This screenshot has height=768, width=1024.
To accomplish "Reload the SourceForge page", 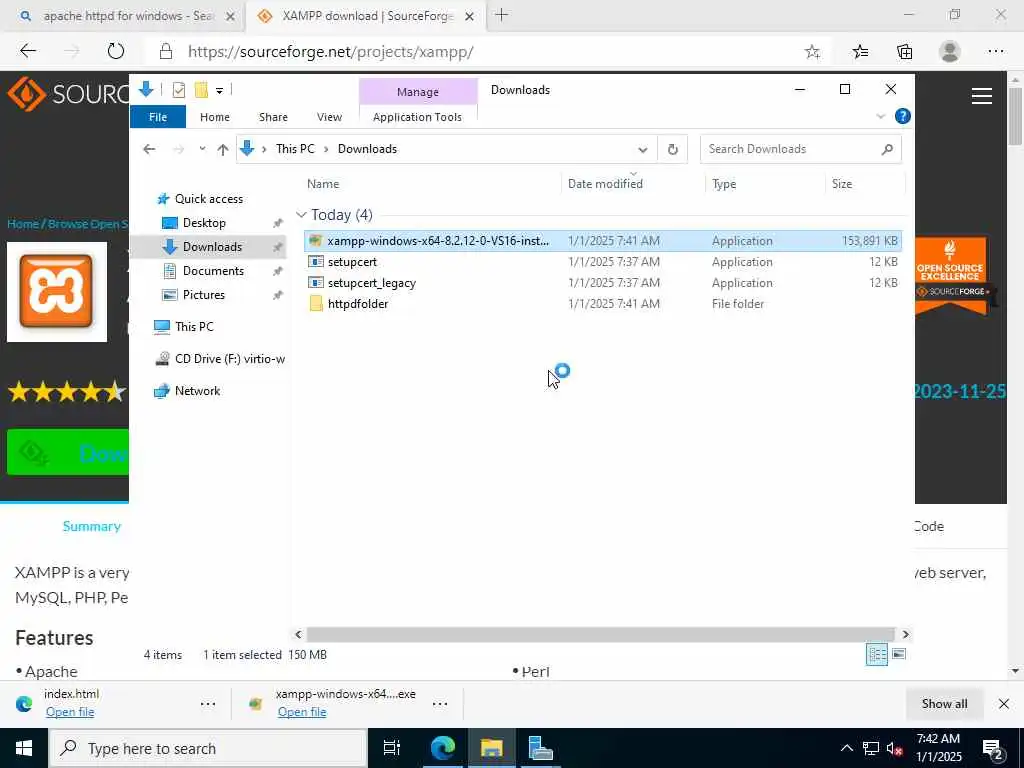I will coord(116,51).
